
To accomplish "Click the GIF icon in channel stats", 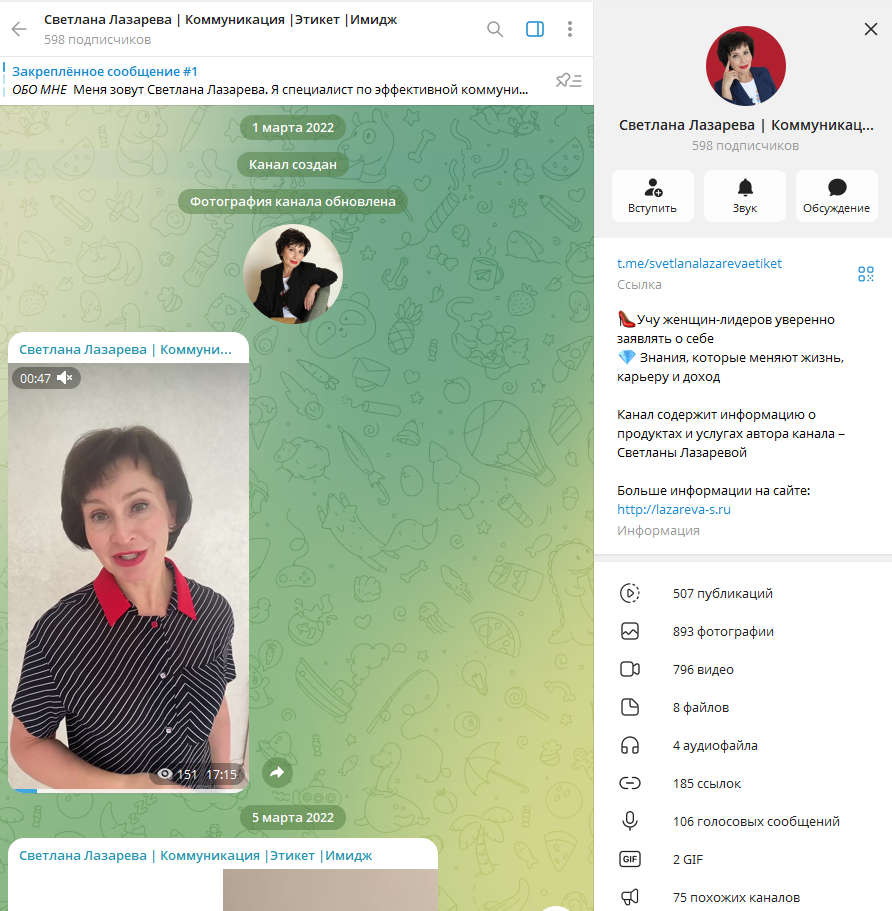I will point(630,859).
